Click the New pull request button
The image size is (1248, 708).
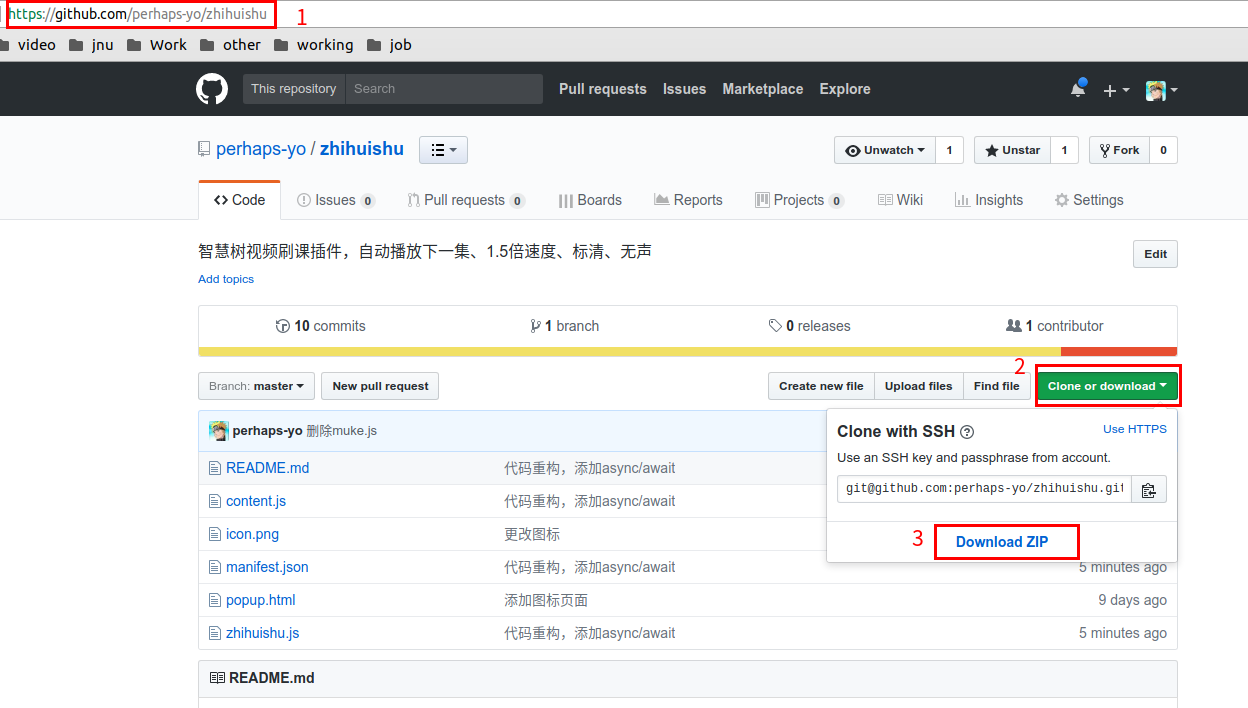click(x=380, y=386)
